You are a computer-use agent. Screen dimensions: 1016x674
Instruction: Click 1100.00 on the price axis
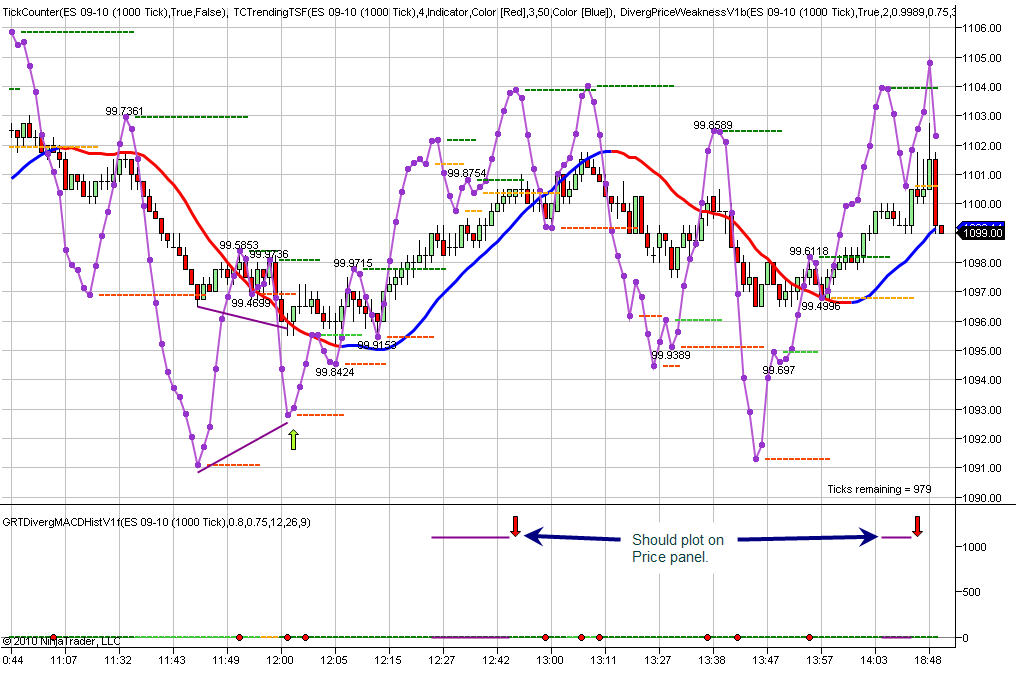click(982, 204)
